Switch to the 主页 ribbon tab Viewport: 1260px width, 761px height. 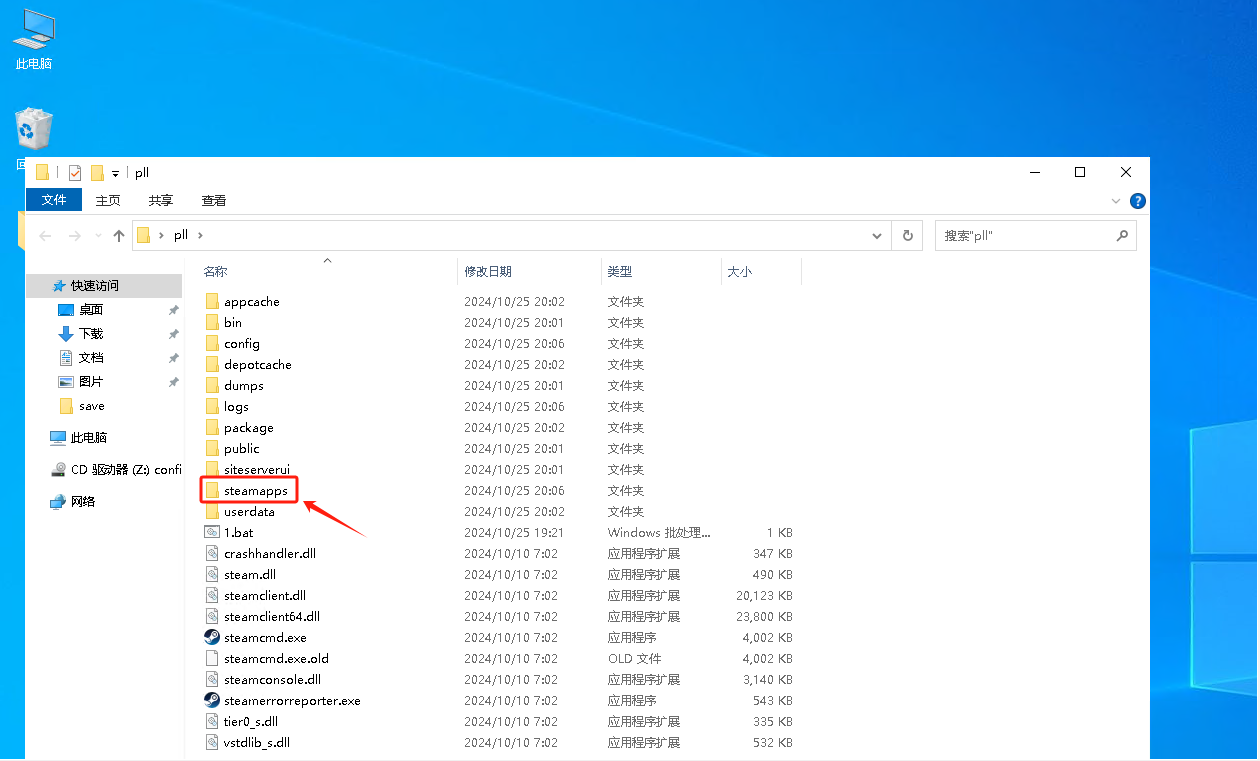[108, 200]
